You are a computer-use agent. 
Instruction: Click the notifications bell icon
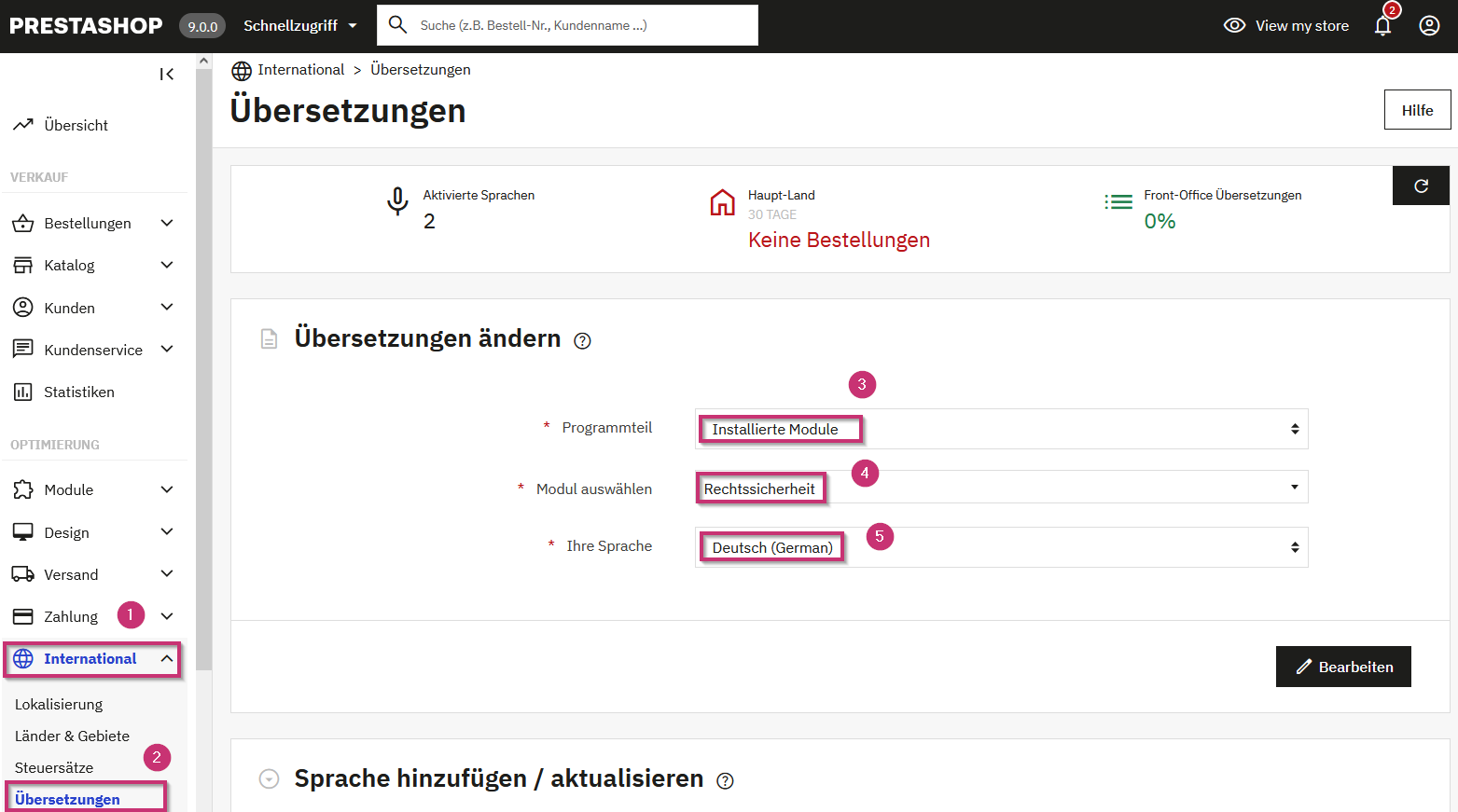[1382, 26]
